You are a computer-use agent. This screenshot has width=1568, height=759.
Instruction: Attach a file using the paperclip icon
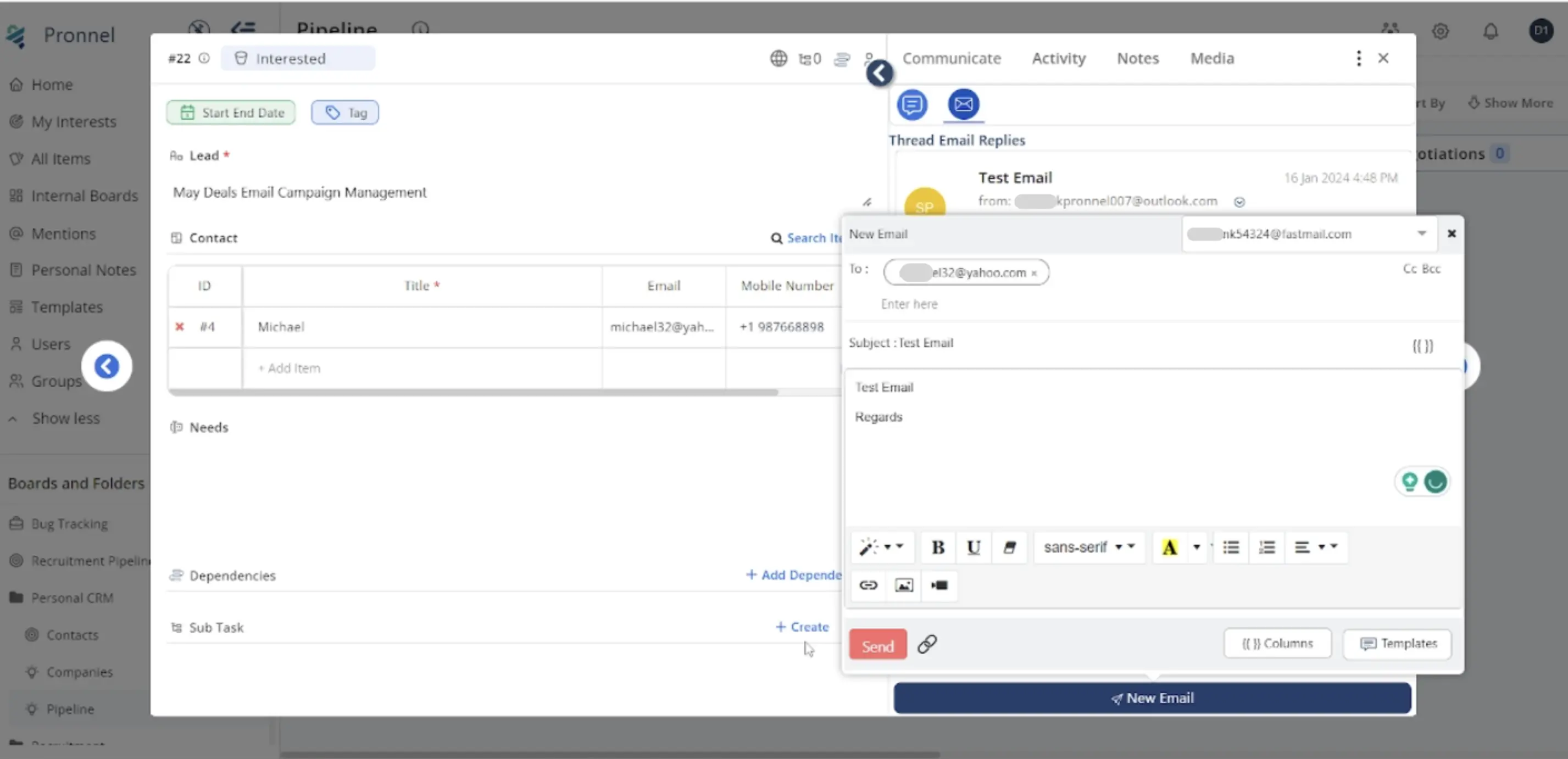[x=927, y=644]
